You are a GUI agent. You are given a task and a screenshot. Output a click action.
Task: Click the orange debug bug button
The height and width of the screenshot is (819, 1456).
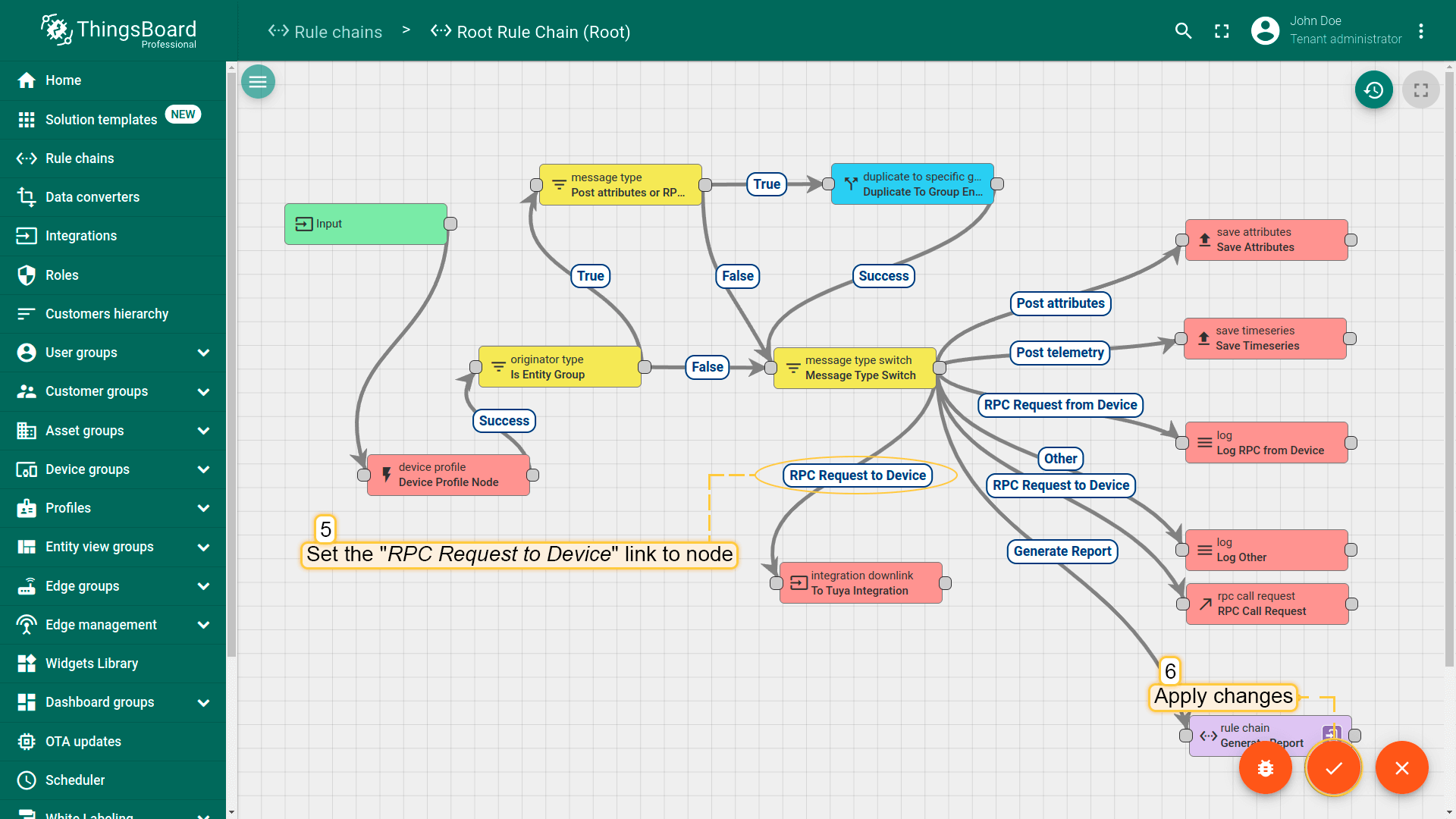[1265, 768]
